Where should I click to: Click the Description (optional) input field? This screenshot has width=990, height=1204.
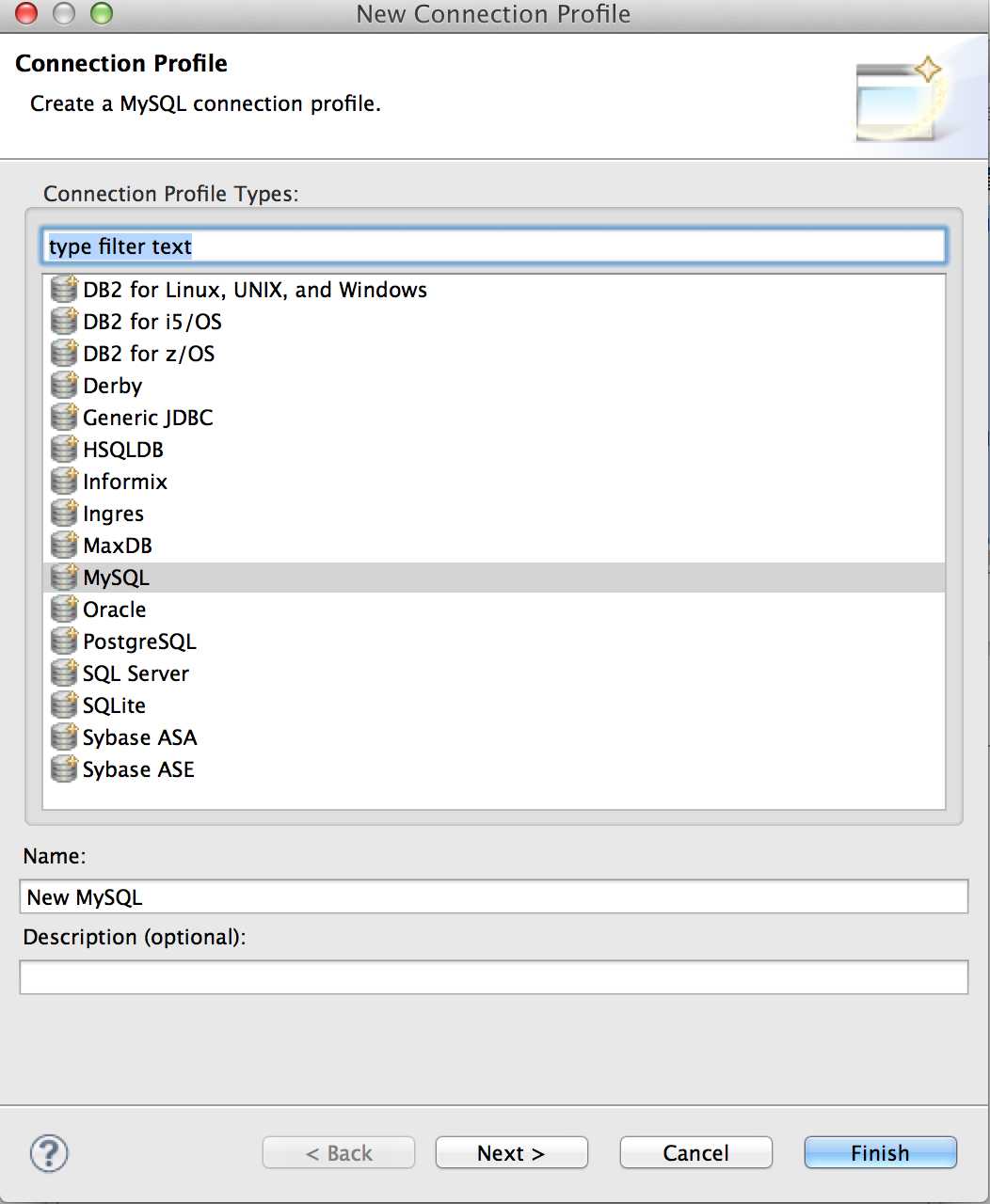click(x=494, y=977)
